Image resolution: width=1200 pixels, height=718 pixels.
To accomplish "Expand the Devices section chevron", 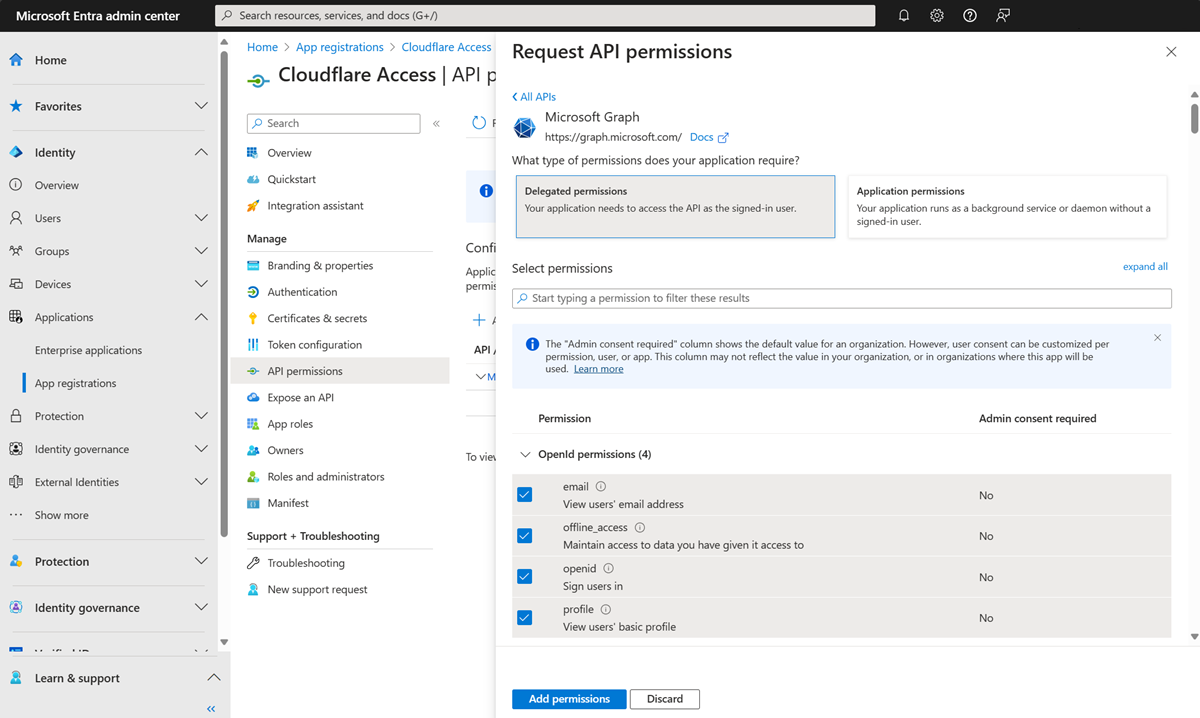I will pos(201,284).
